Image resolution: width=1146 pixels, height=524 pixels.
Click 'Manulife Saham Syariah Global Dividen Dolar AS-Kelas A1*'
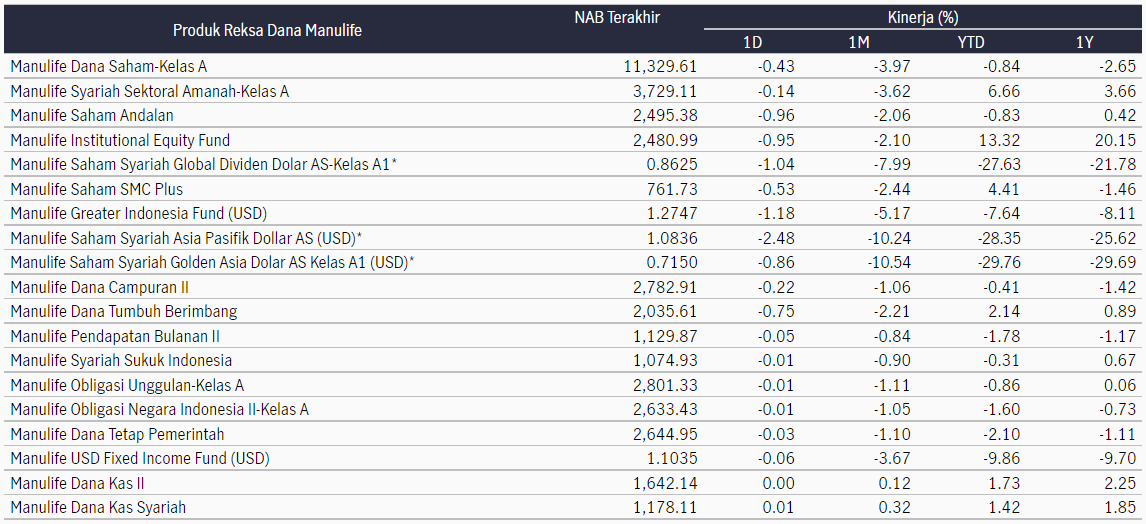(x=204, y=164)
